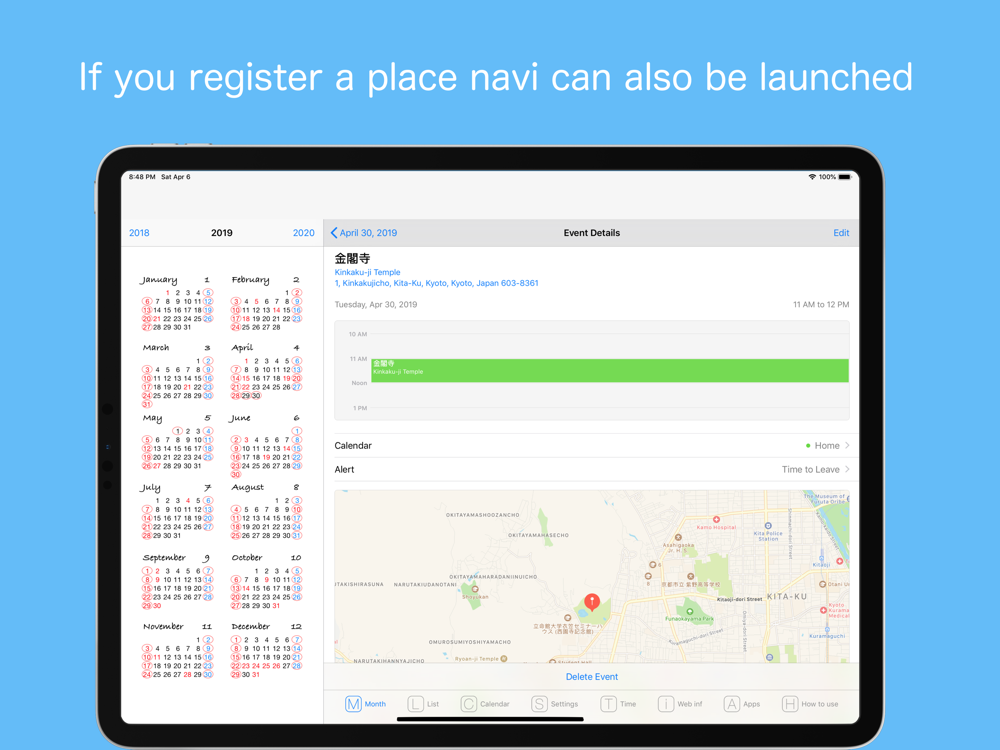Select the April month heading
This screenshot has width=1000, height=750.
pyautogui.click(x=242, y=348)
